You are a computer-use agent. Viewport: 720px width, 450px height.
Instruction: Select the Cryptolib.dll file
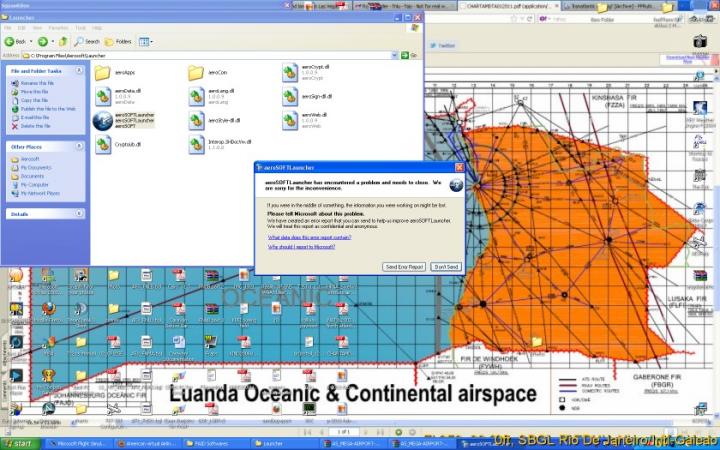pos(118,144)
